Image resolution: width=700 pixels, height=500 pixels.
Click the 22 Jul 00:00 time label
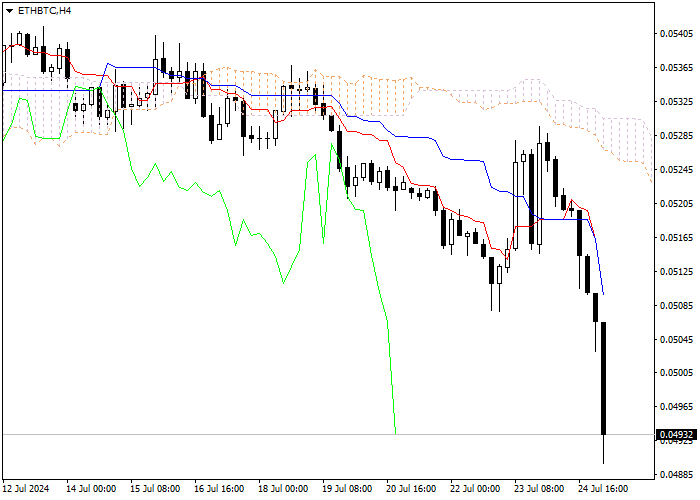(x=475, y=488)
